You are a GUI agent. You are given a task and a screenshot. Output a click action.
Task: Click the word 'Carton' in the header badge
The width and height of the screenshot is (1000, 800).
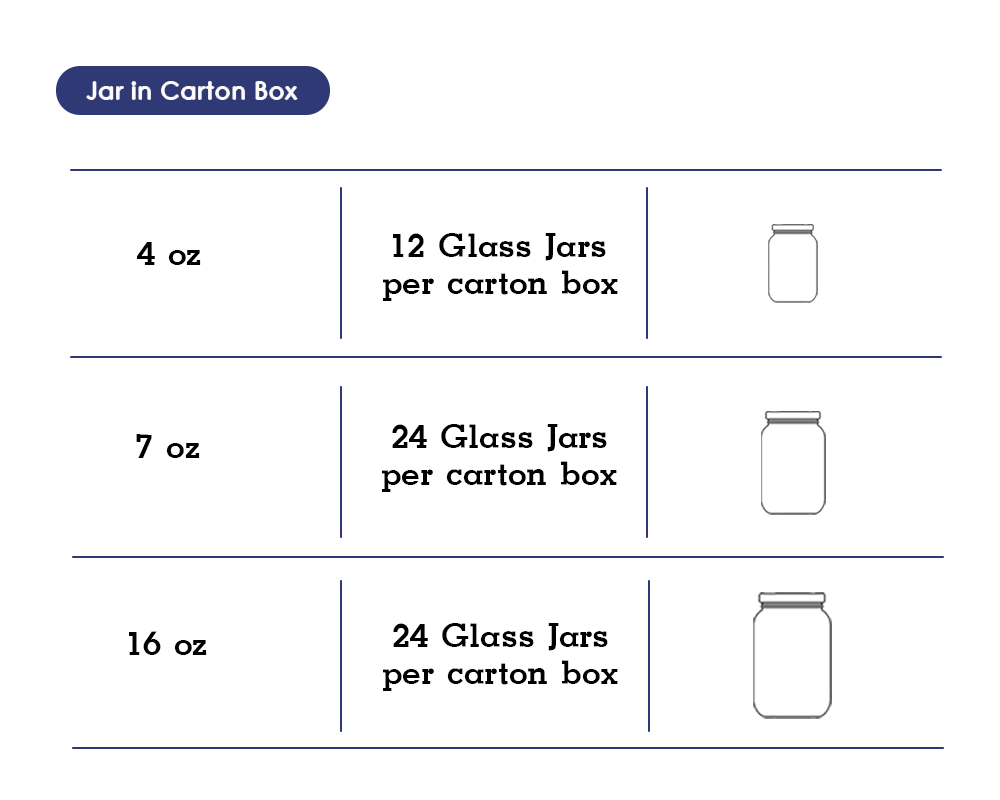tap(203, 91)
